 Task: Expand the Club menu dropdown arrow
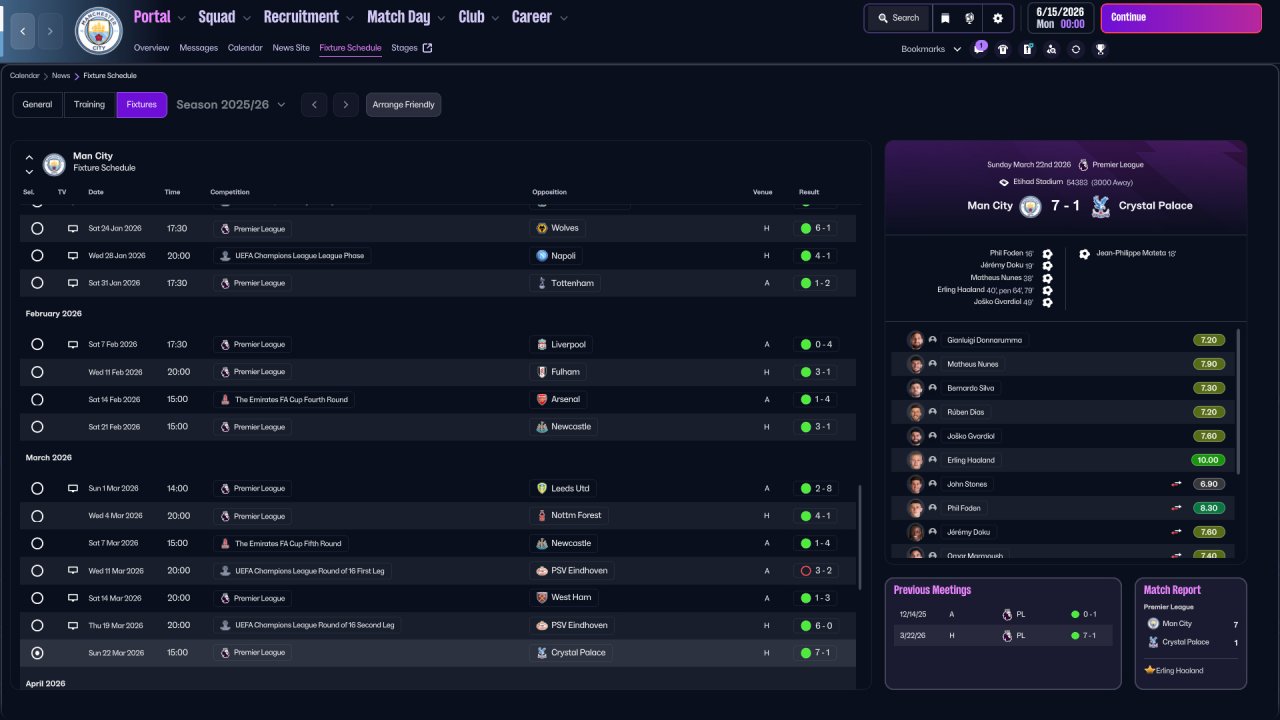point(494,18)
